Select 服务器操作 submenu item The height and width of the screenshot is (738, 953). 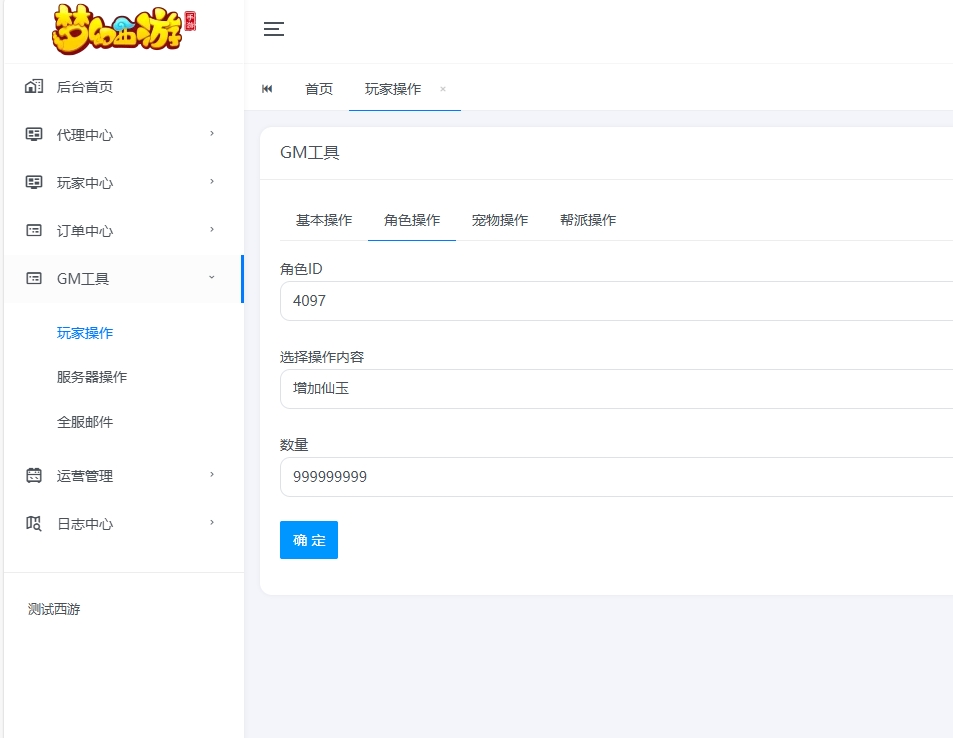pyautogui.click(x=92, y=377)
